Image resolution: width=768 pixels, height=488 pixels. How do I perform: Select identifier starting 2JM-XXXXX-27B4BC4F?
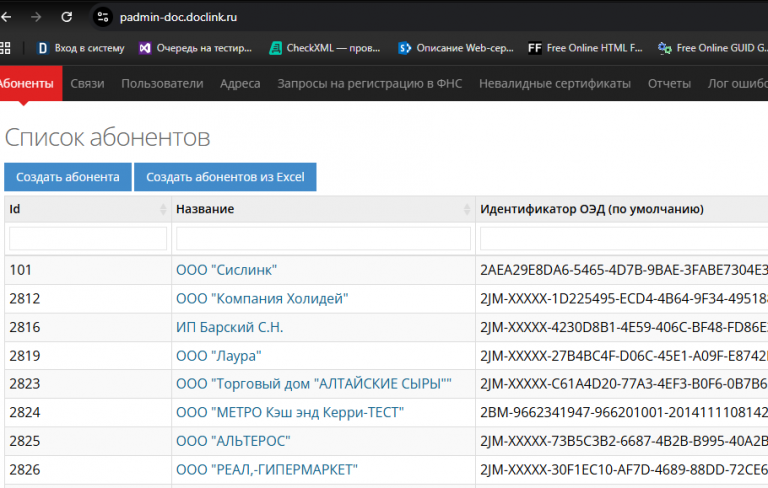coord(624,356)
